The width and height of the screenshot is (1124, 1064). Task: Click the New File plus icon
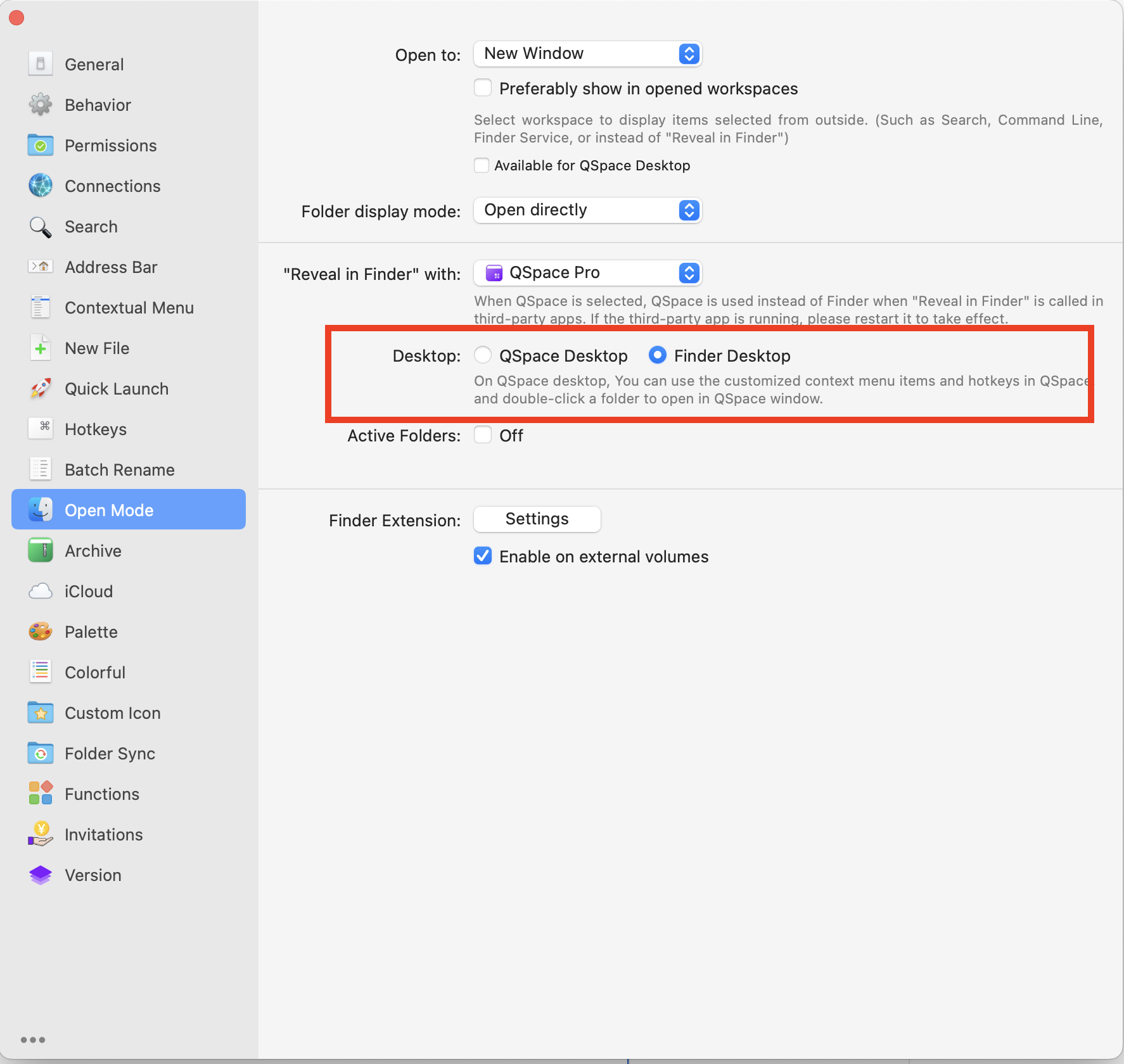point(41,348)
